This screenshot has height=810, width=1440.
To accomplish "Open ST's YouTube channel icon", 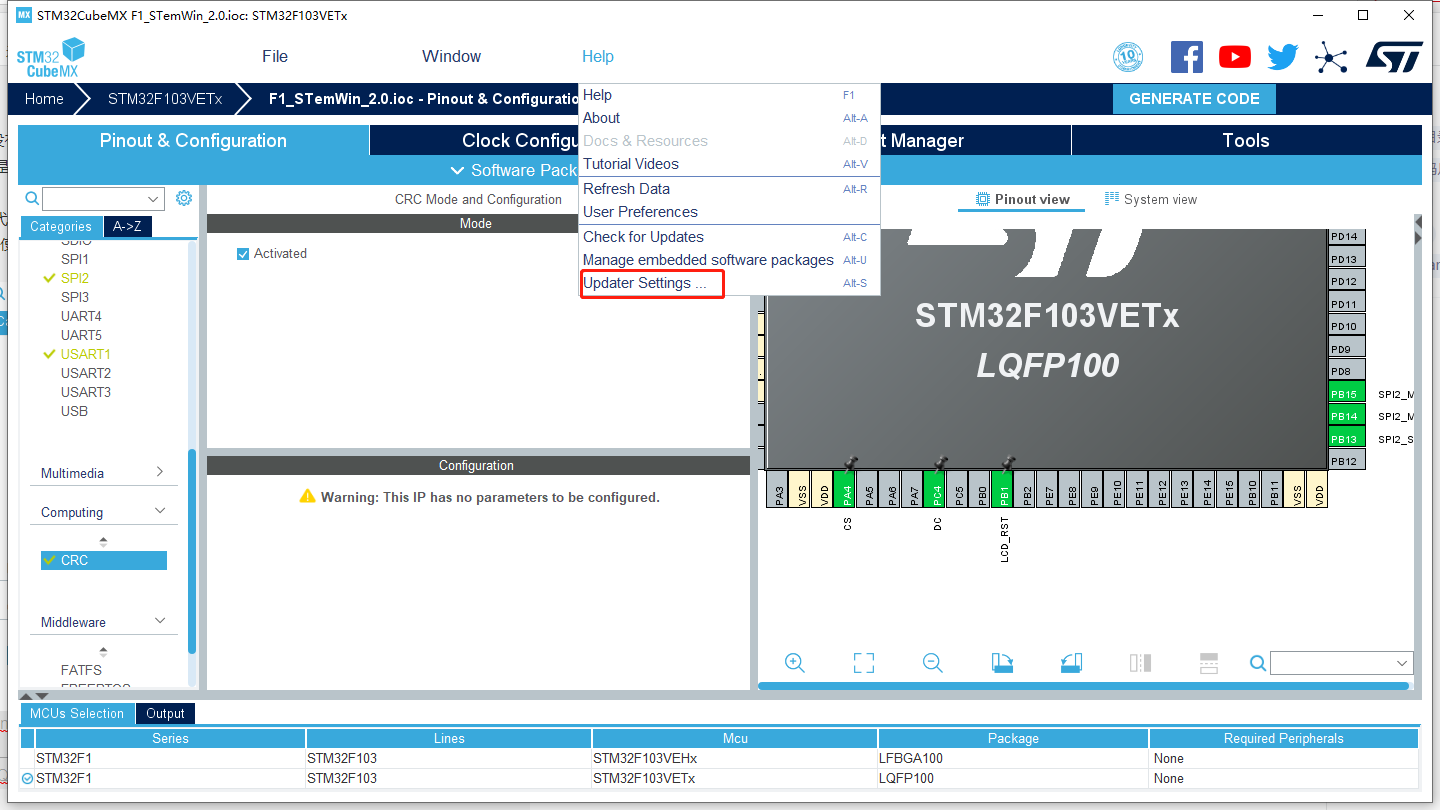I will pyautogui.click(x=1235, y=57).
